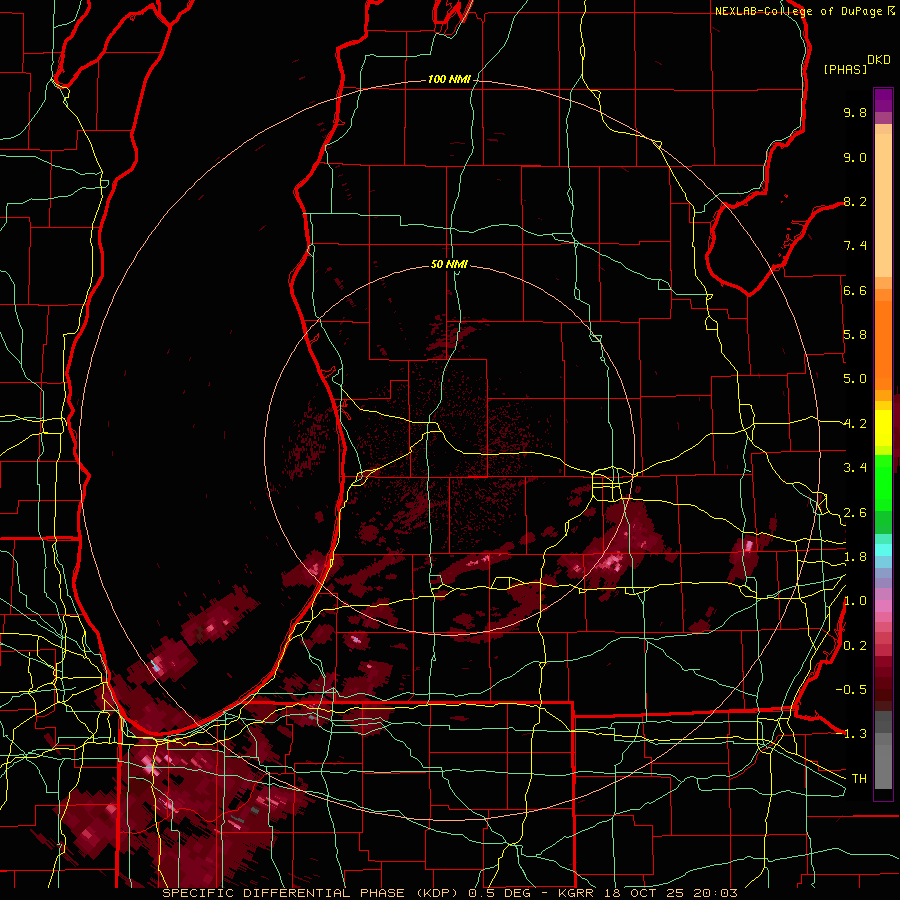900x900 pixels.
Task: Click the -0.5 scale value
Action: (x=851, y=690)
